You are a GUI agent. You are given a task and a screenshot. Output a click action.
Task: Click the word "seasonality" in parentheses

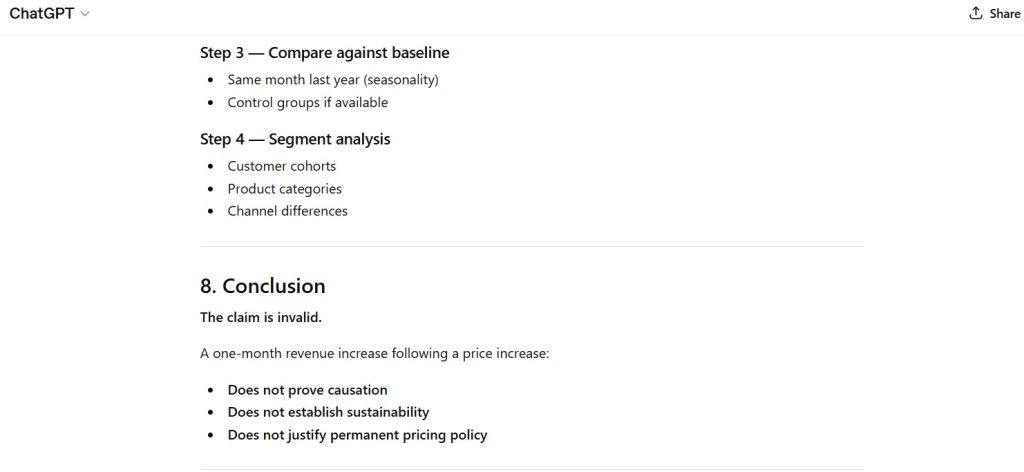click(399, 79)
